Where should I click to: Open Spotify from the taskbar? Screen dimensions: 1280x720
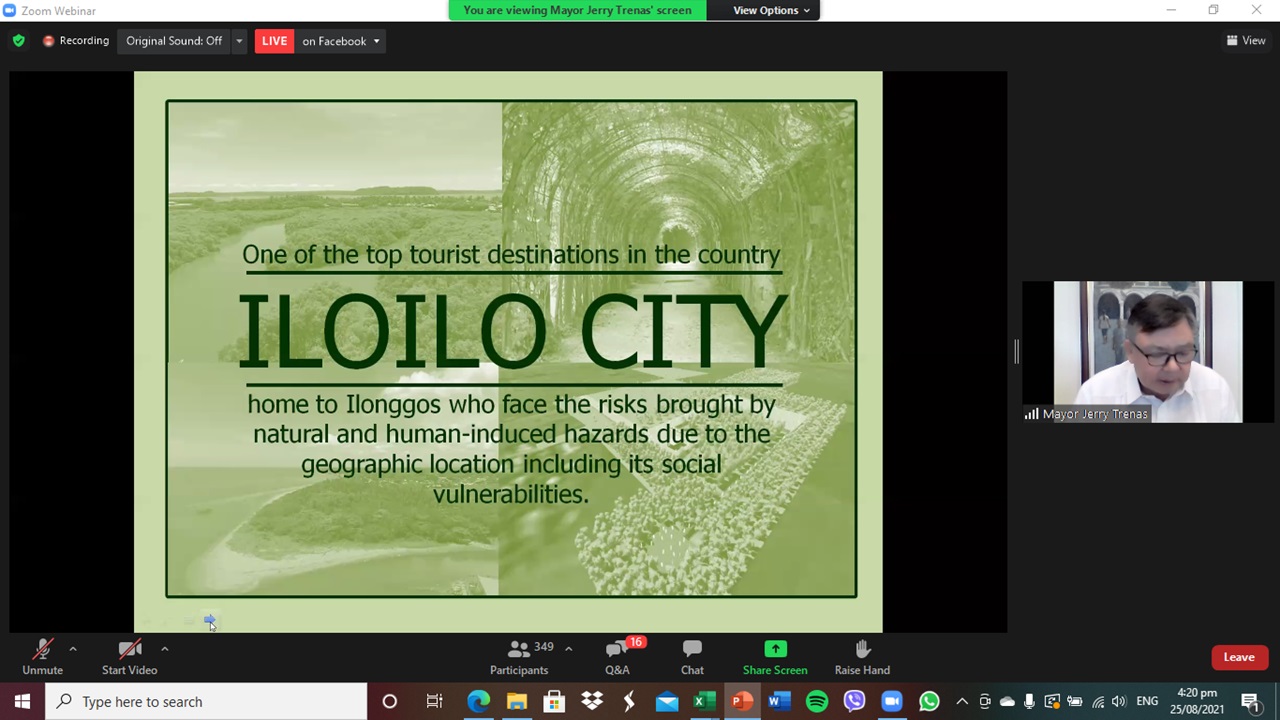point(817,702)
